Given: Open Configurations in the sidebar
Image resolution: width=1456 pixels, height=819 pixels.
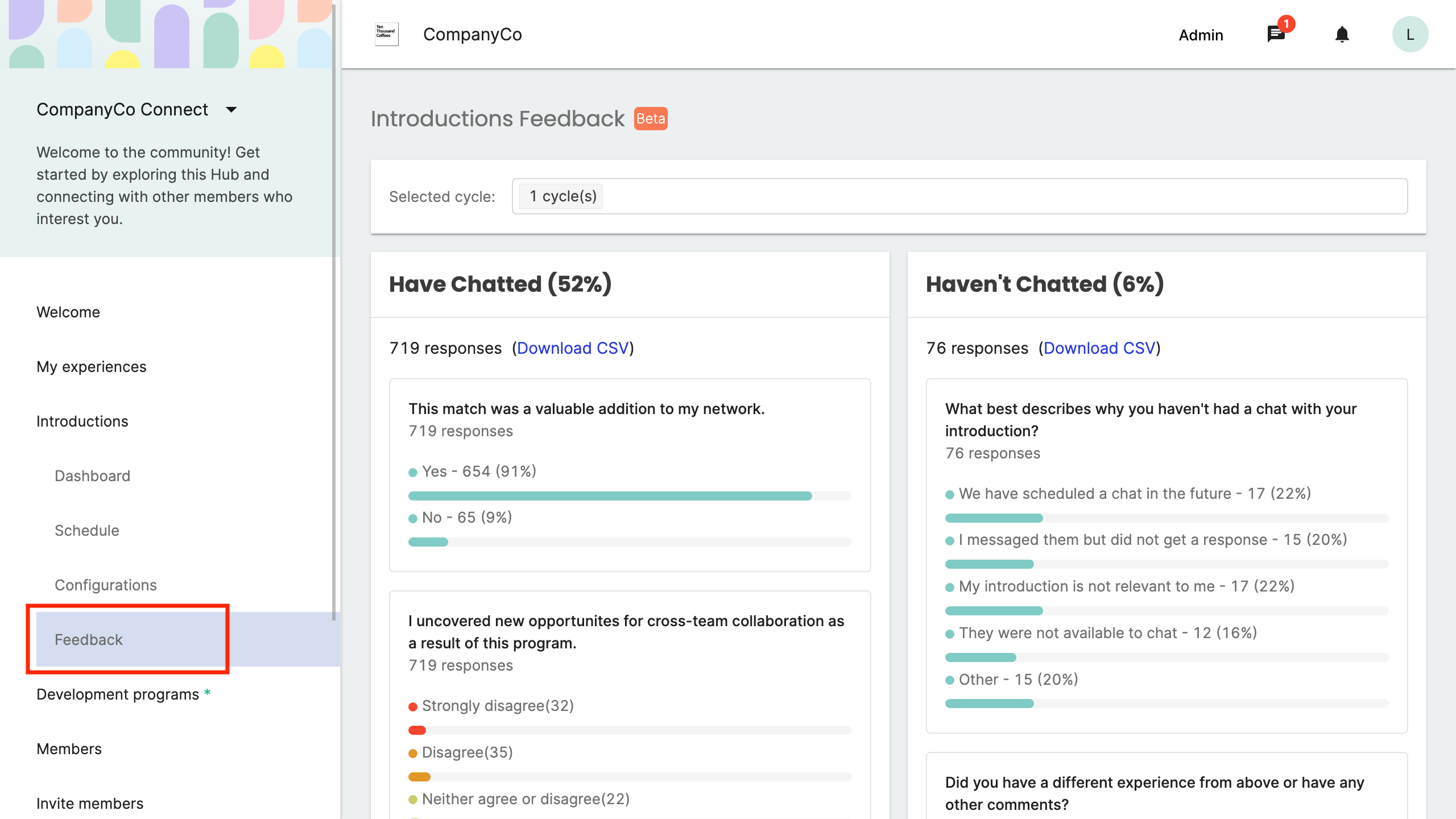Looking at the screenshot, I should coord(106,585).
